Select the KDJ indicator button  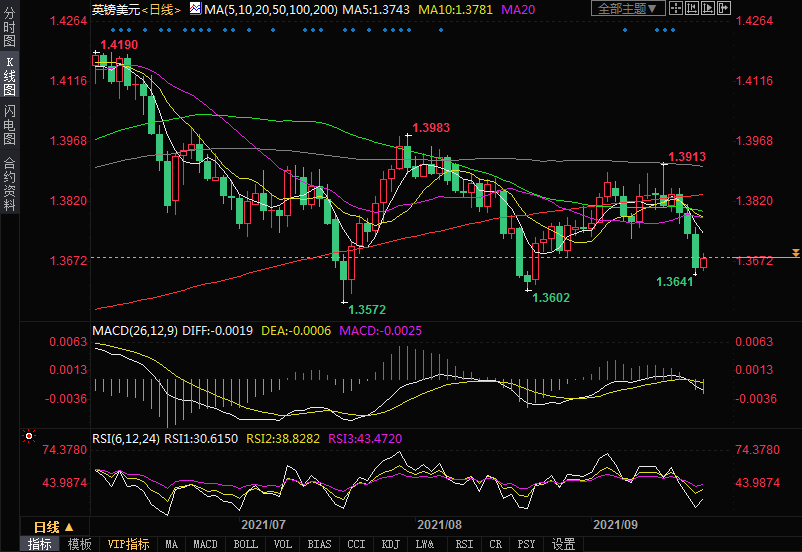391,544
